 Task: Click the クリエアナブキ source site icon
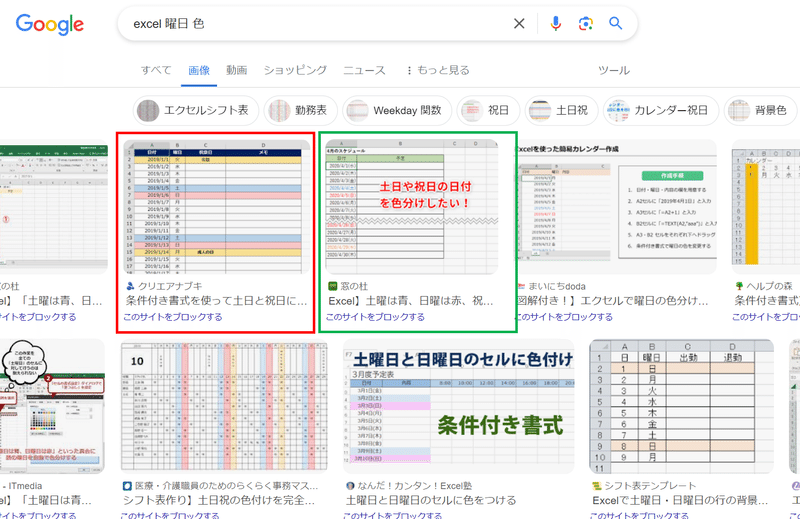130,286
